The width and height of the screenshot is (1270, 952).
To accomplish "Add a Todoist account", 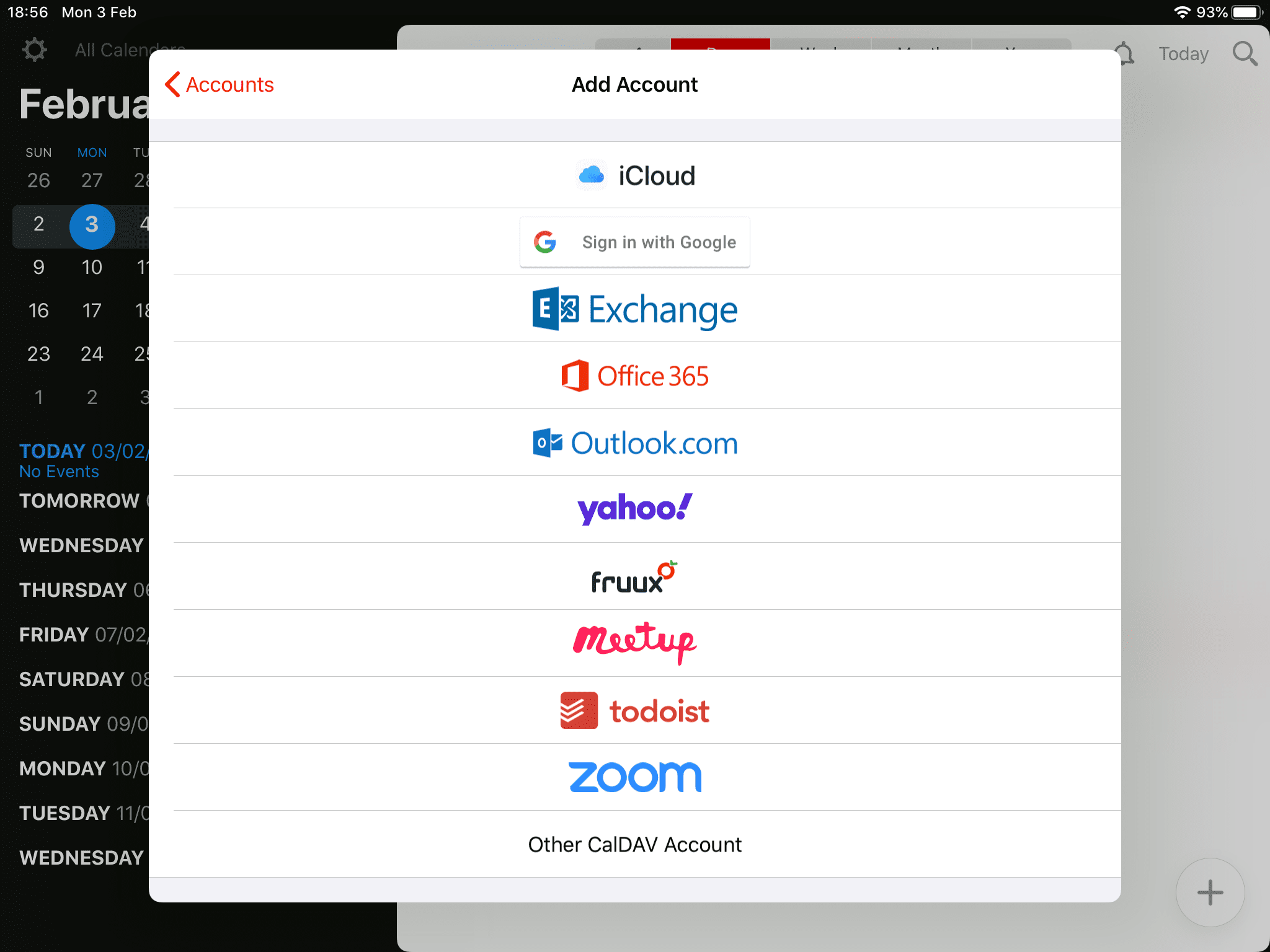I will [635, 711].
